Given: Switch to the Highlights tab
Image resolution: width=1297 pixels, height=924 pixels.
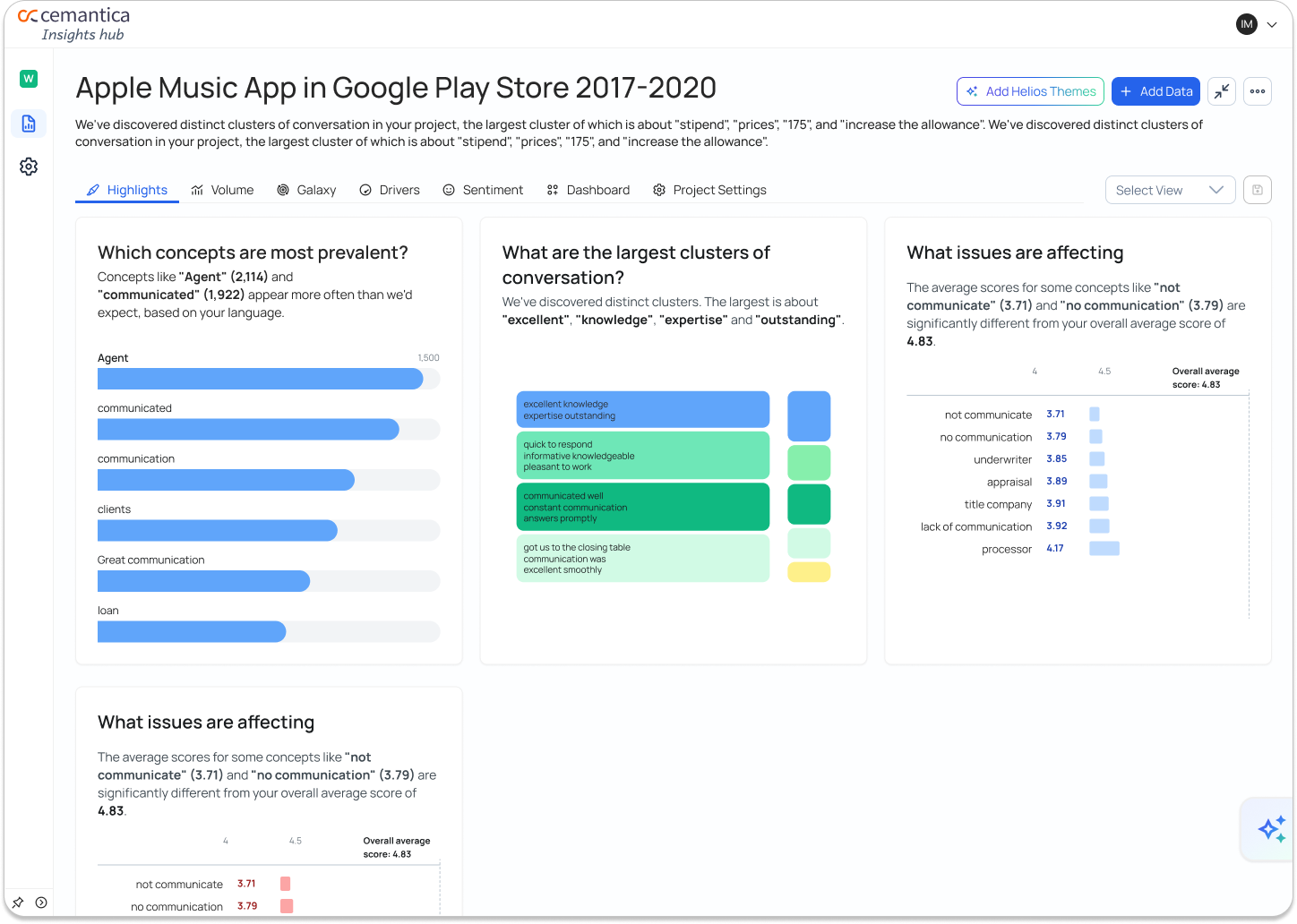Looking at the screenshot, I should pyautogui.click(x=127, y=190).
